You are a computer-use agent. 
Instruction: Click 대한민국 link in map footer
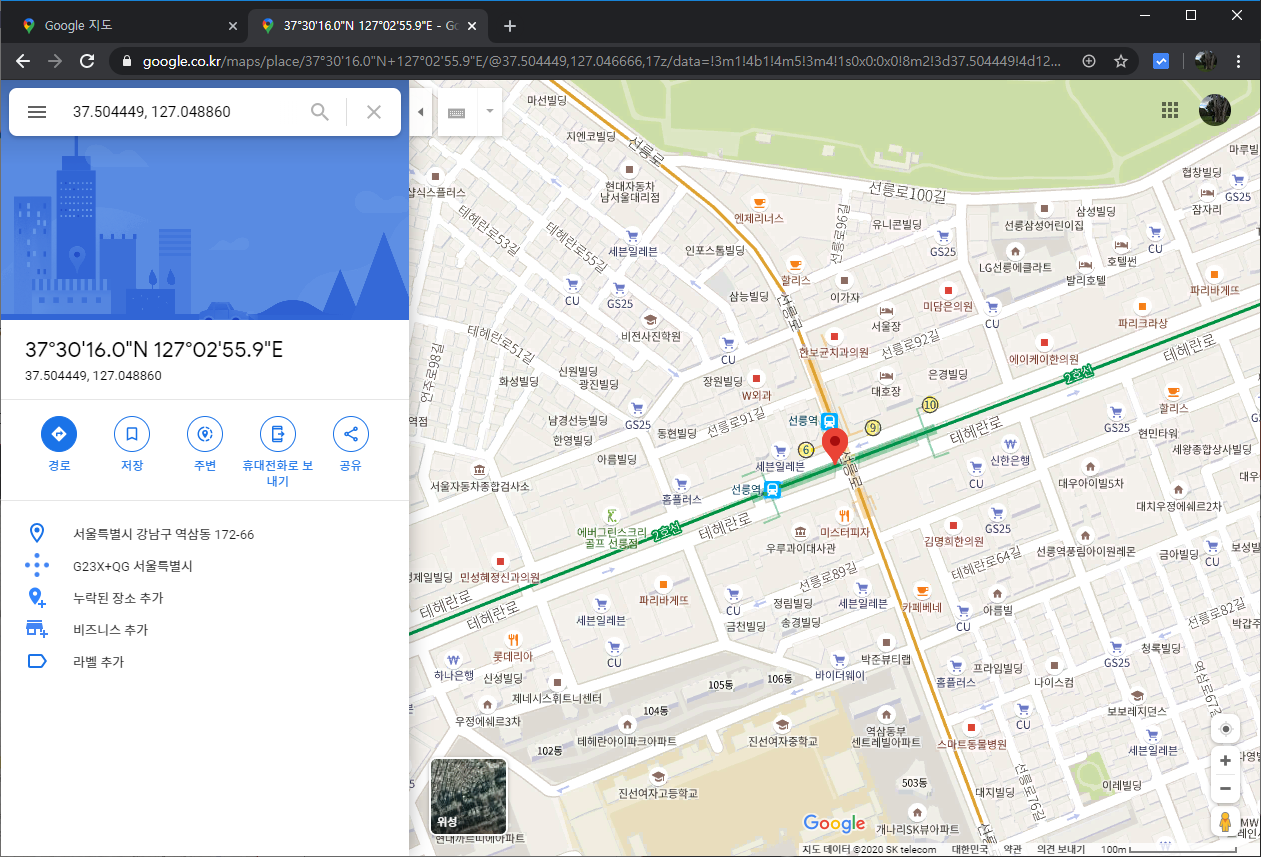(x=969, y=850)
